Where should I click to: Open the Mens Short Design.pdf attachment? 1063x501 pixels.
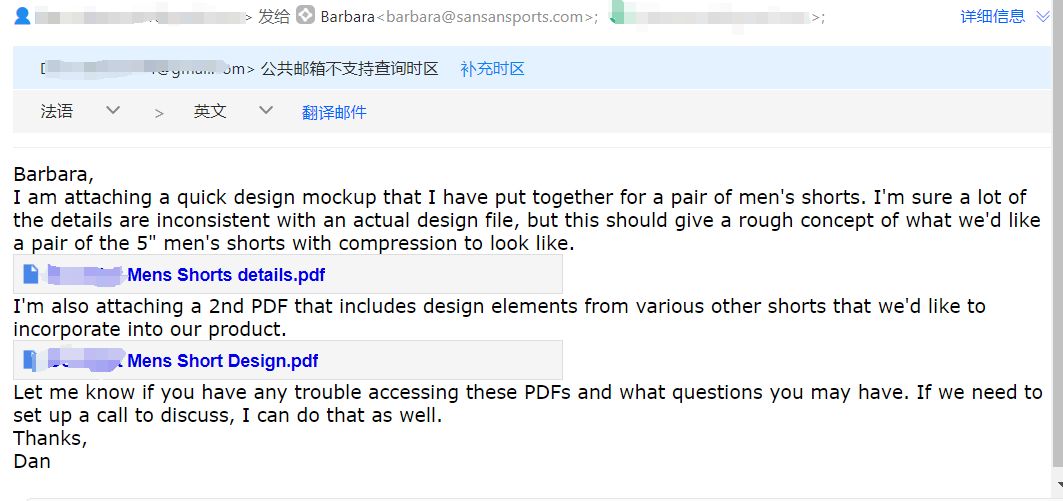222,361
